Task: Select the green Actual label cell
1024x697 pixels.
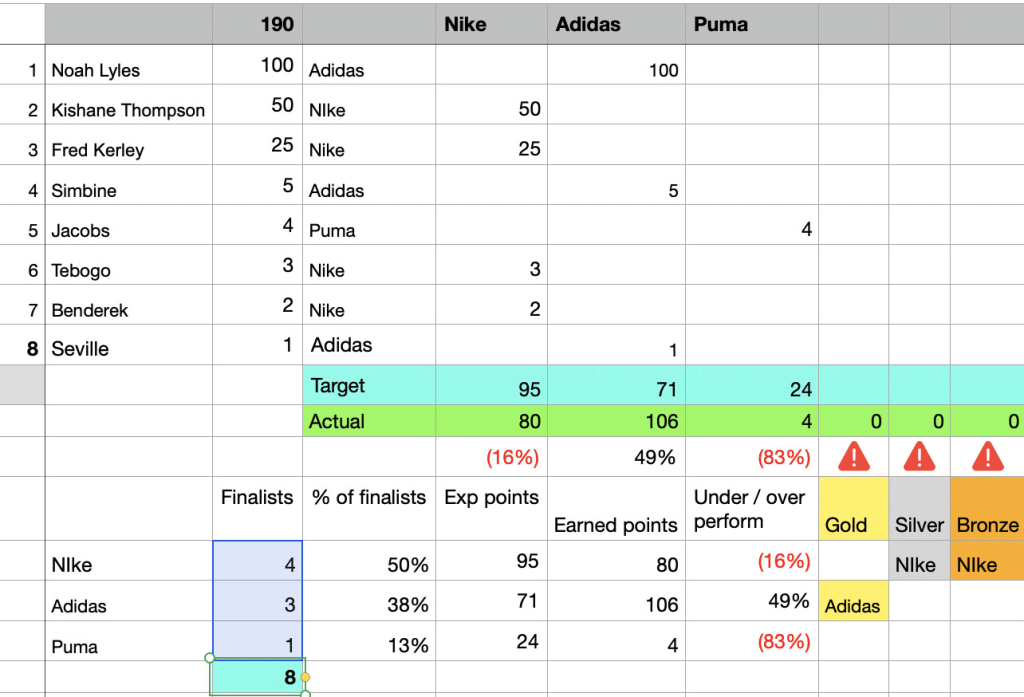Action: point(368,422)
